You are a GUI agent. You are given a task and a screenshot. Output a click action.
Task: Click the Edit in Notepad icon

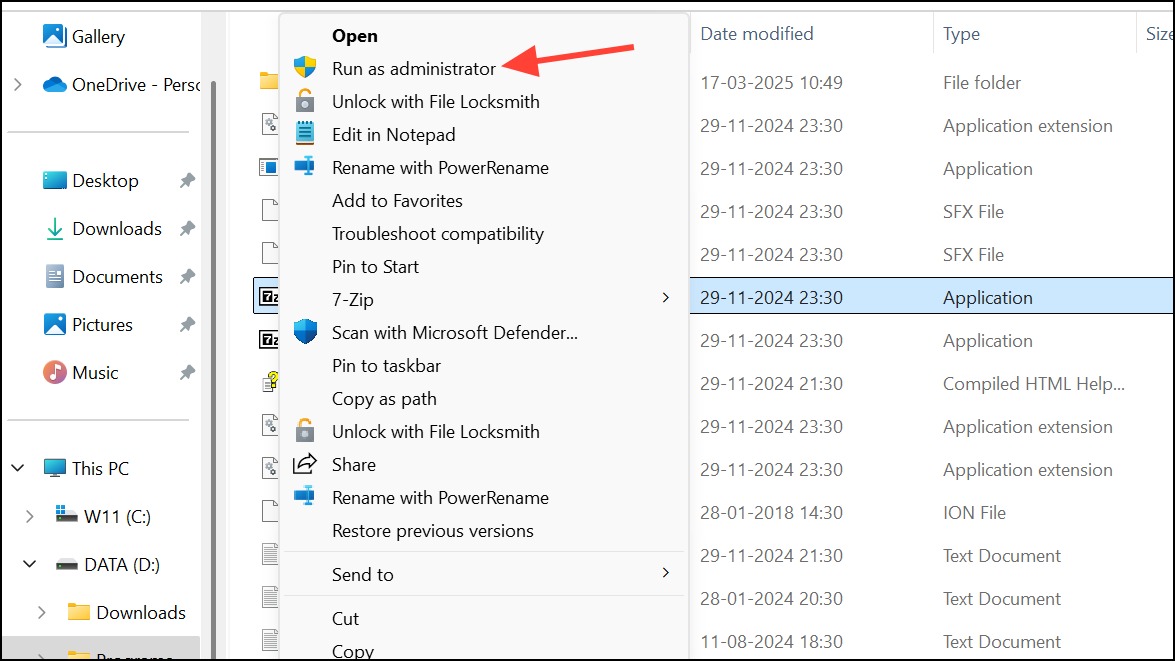[x=305, y=134]
